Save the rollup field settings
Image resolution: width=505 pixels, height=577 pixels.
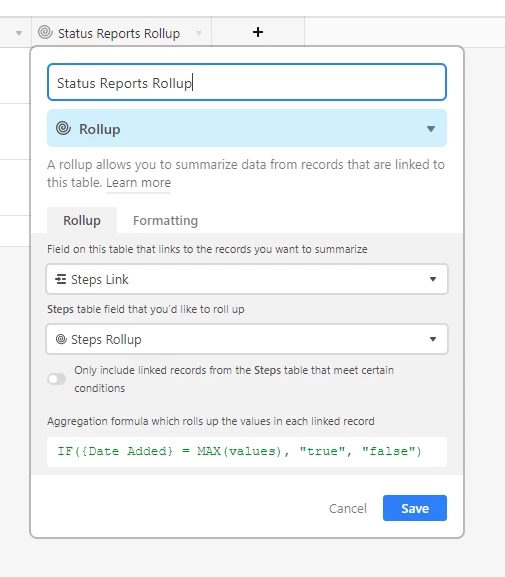(x=415, y=508)
